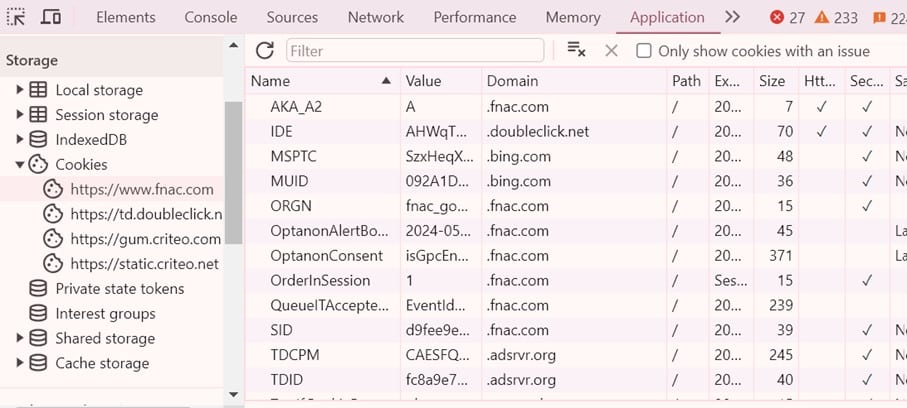
Task: Select the OptanonConsent cookie row
Action: [x=576, y=255]
